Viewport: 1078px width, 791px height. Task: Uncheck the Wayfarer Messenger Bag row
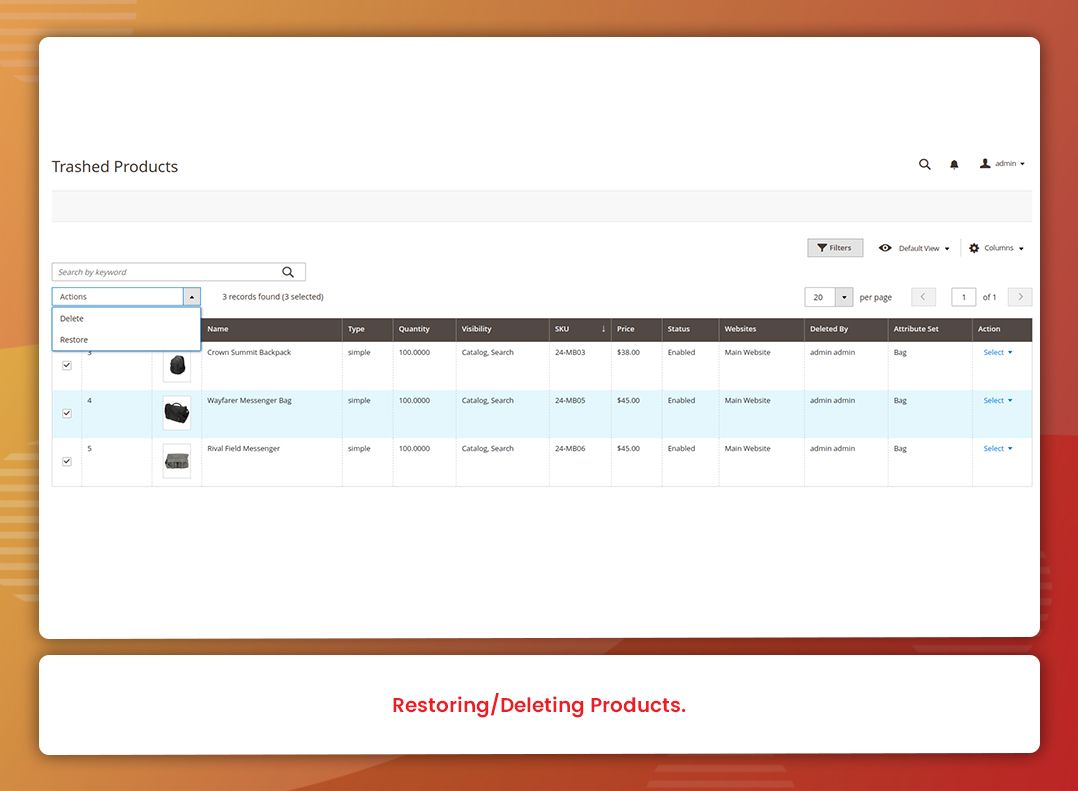click(x=66, y=413)
